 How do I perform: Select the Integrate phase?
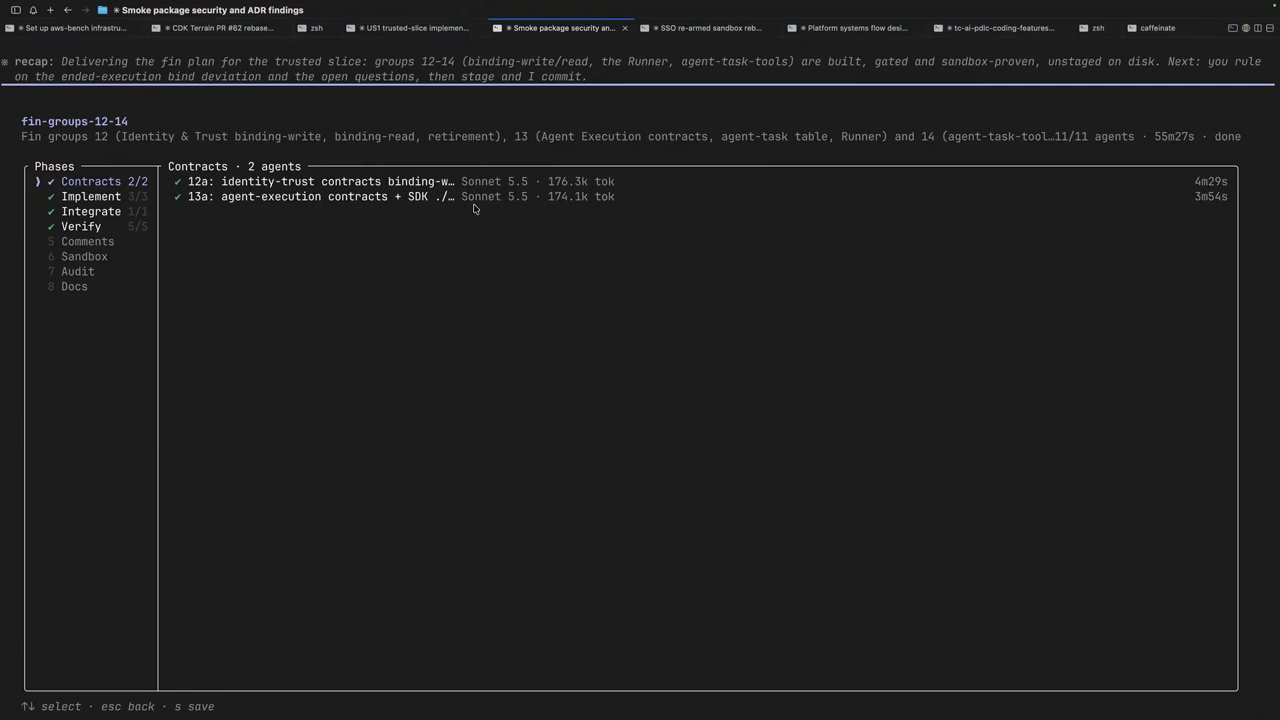click(97, 212)
